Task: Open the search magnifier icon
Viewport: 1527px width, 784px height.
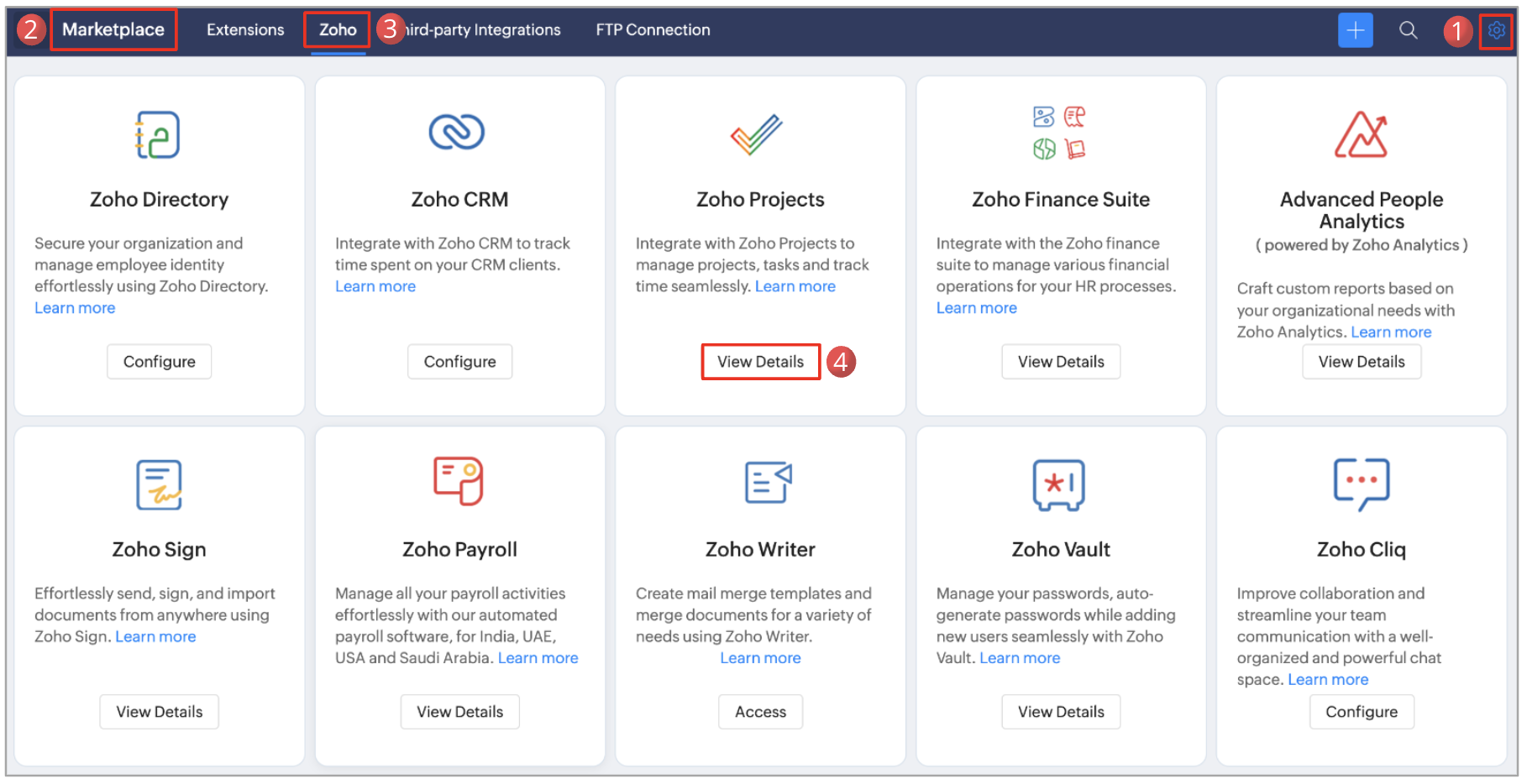Action: tap(1408, 30)
